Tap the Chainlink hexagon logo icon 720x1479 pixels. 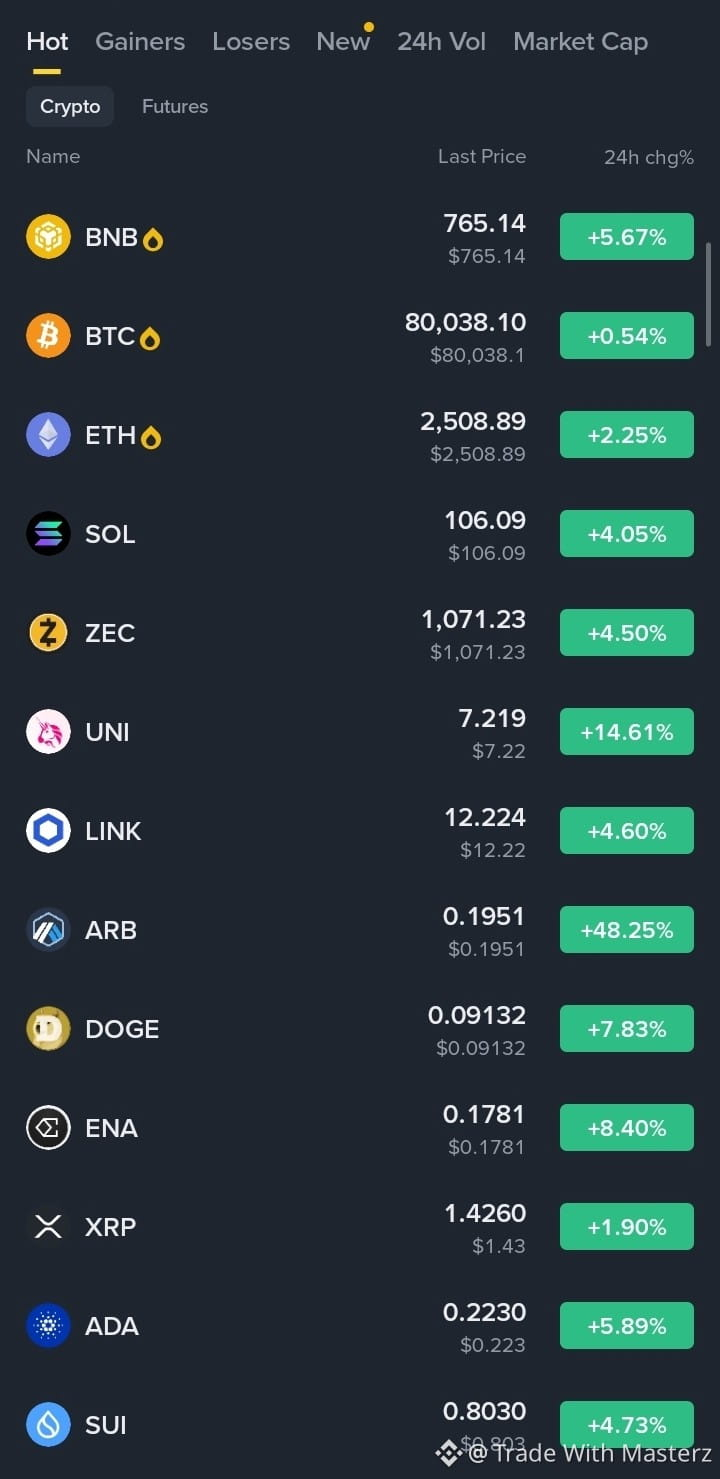48,831
